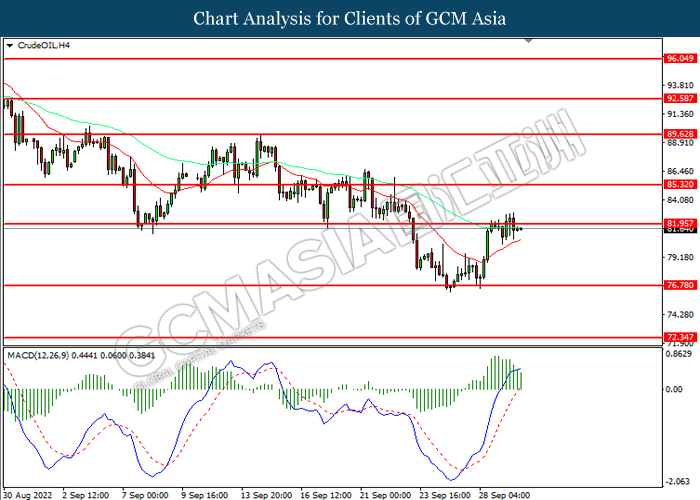The width and height of the screenshot is (700, 500).
Task: Click the 86.460 price axis value
Action: pos(680,171)
